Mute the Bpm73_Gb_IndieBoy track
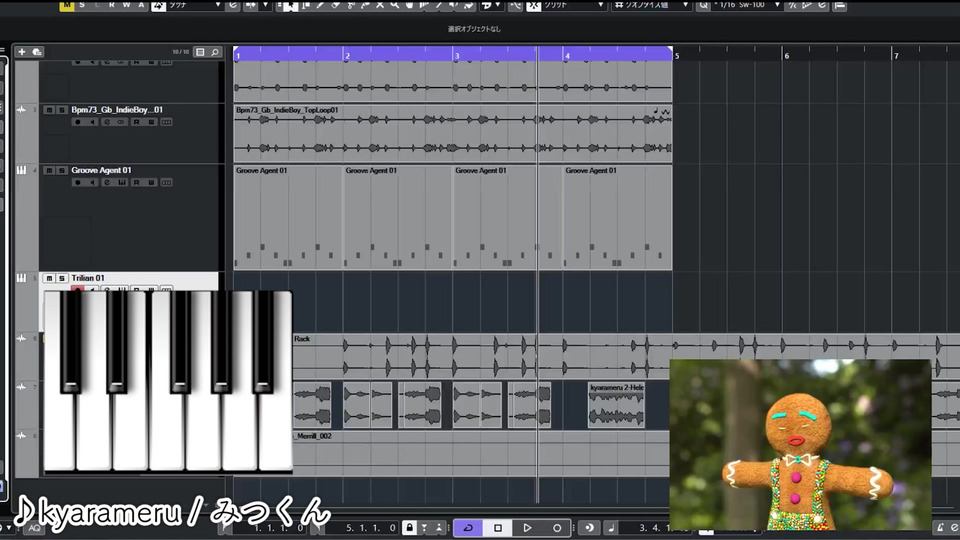 click(x=49, y=110)
